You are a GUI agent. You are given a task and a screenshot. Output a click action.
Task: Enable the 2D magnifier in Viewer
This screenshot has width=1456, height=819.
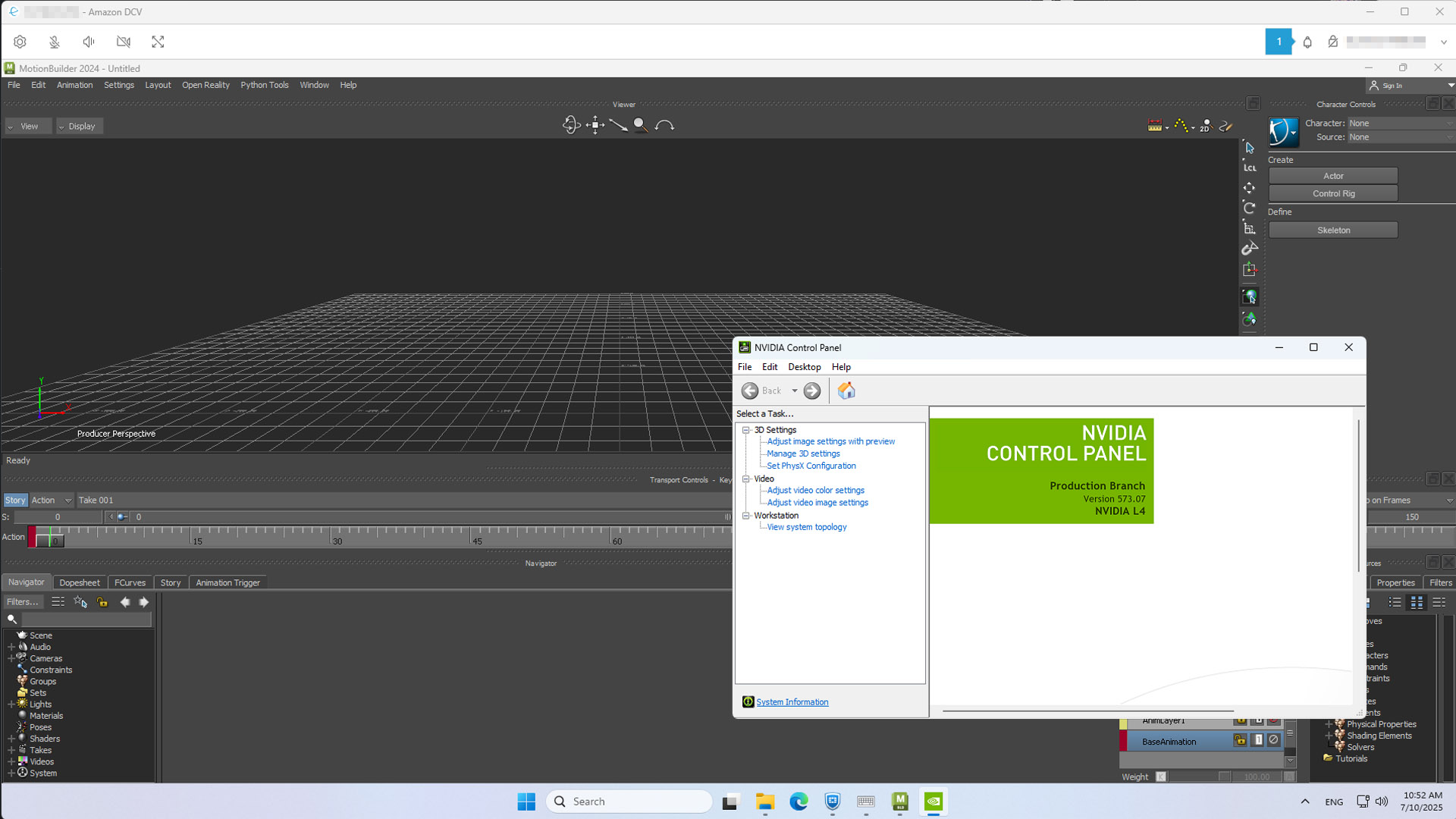pyautogui.click(x=1206, y=126)
